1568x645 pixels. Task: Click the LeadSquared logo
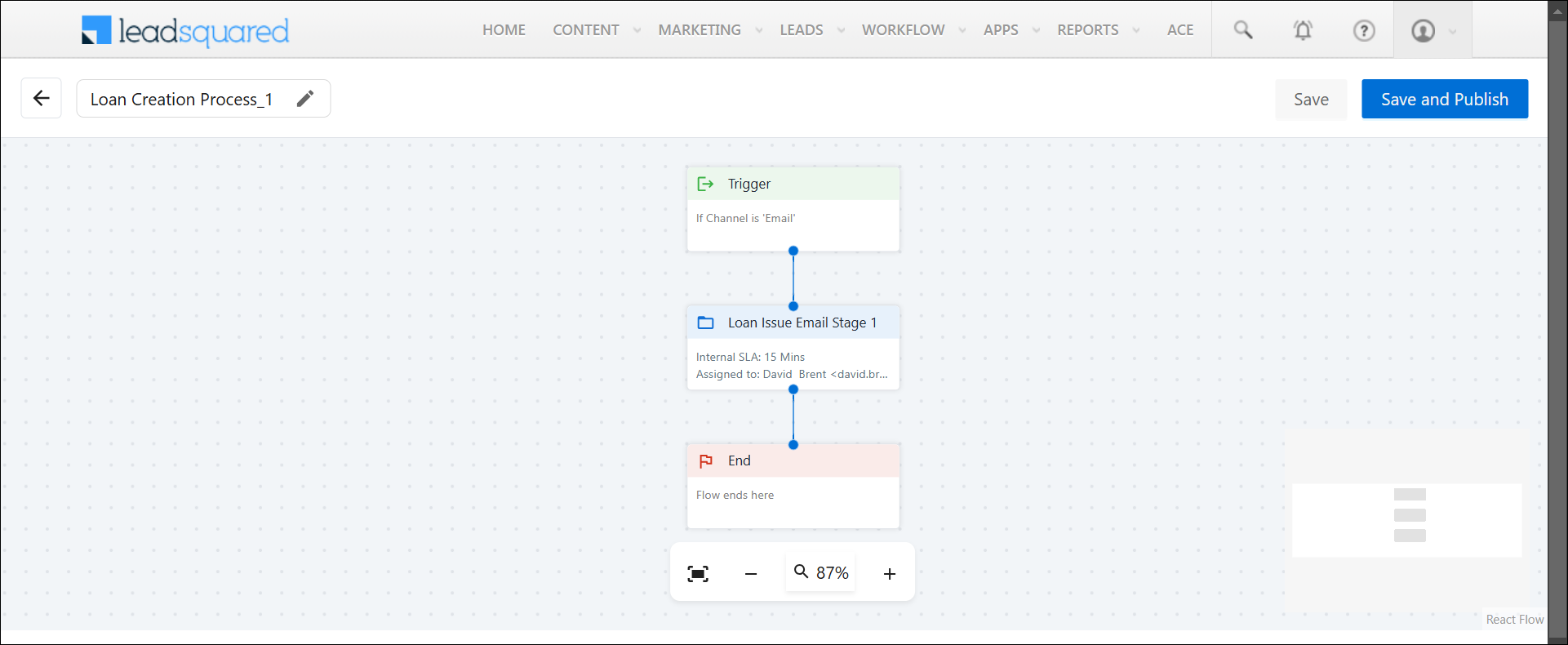pos(185,30)
